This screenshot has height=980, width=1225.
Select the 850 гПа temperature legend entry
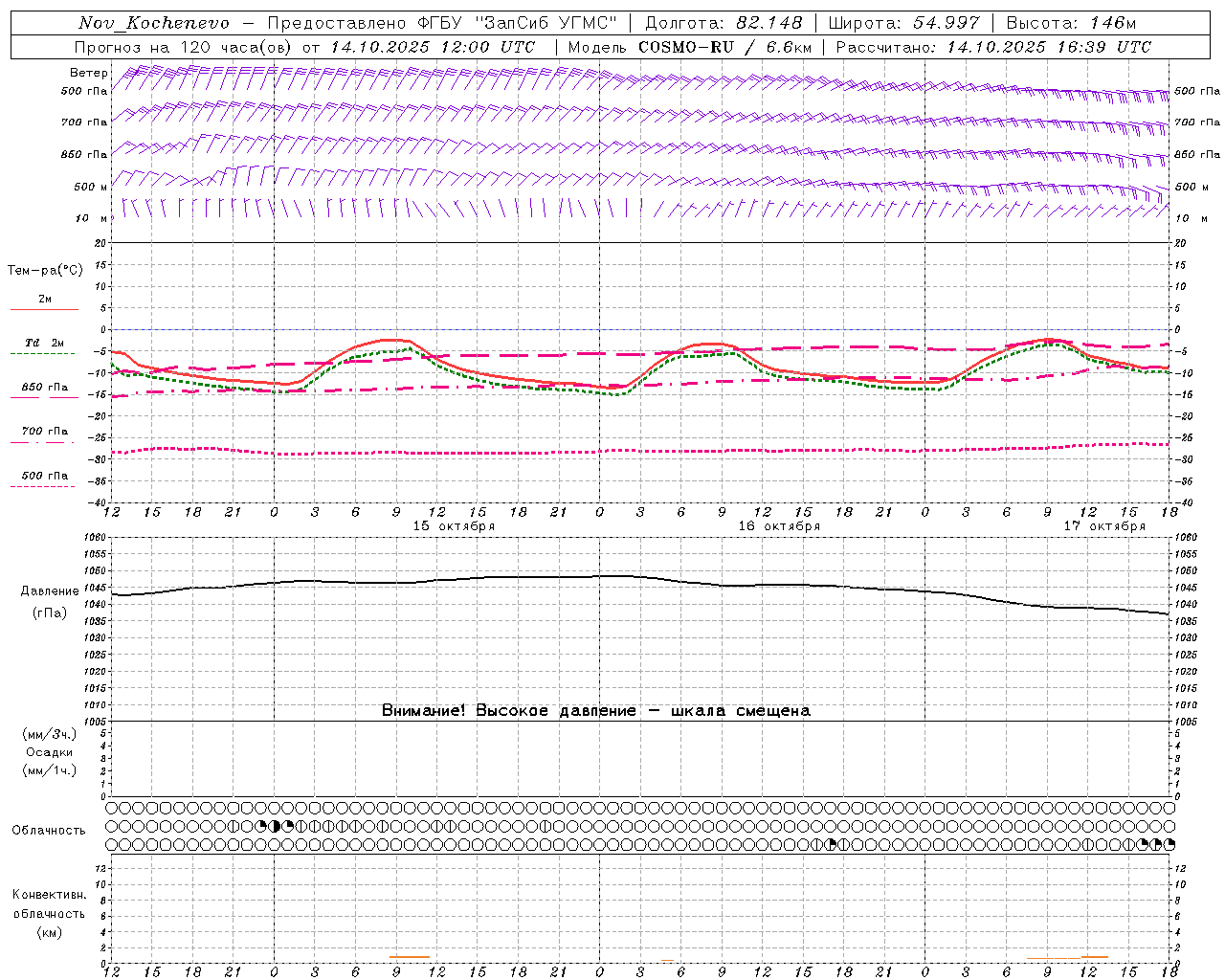point(44,388)
